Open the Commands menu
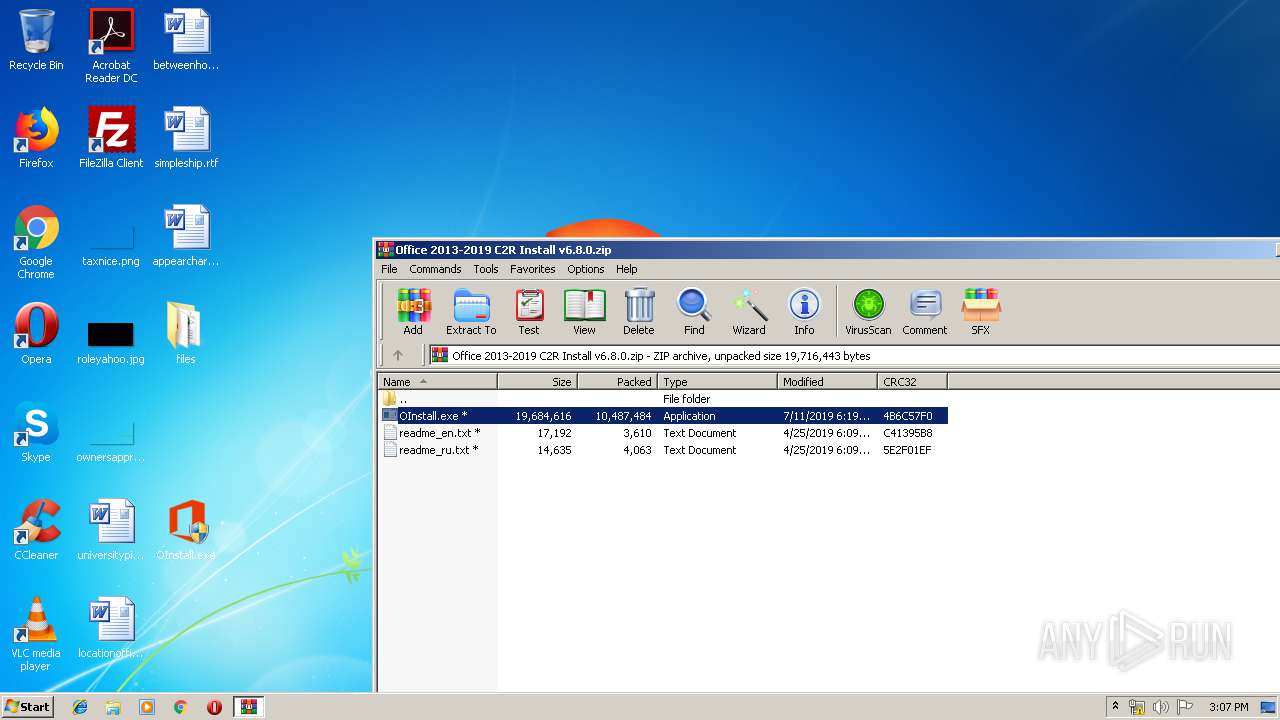This screenshot has width=1280, height=720. point(435,269)
